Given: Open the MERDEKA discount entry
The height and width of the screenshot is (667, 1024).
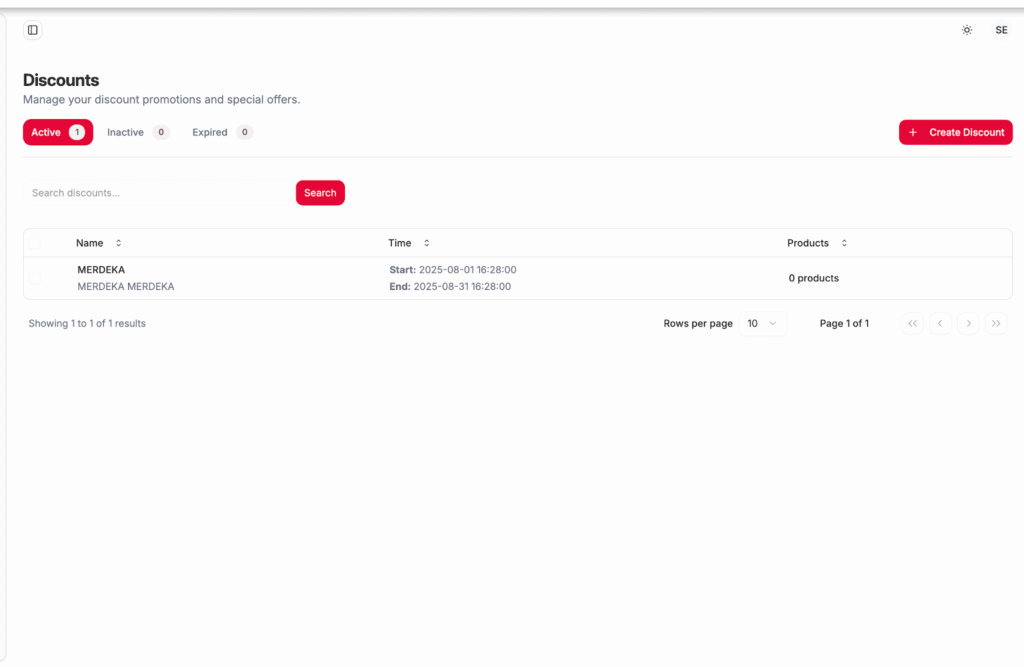Looking at the screenshot, I should tap(101, 270).
